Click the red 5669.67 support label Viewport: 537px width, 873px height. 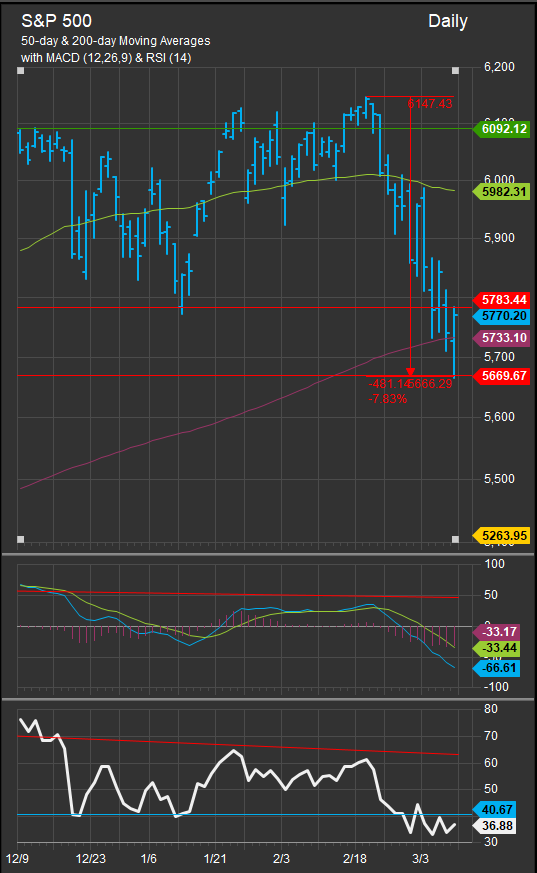(x=501, y=376)
